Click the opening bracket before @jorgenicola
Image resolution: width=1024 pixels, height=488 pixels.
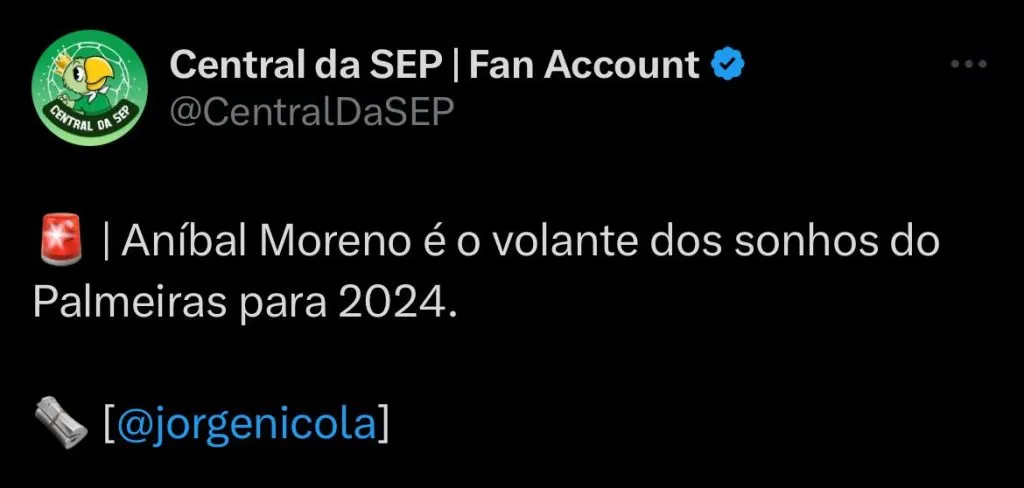(x=109, y=423)
